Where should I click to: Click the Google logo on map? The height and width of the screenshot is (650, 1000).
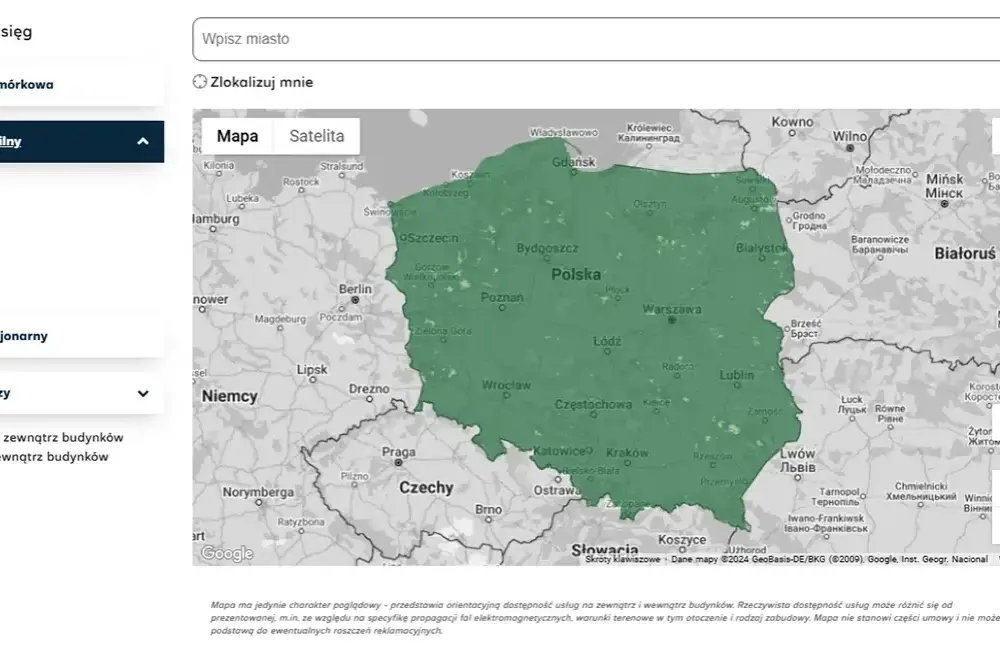click(x=227, y=553)
